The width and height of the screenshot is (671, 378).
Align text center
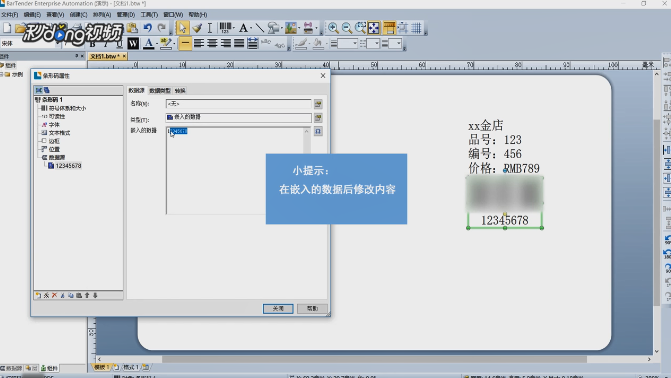tap(212, 43)
